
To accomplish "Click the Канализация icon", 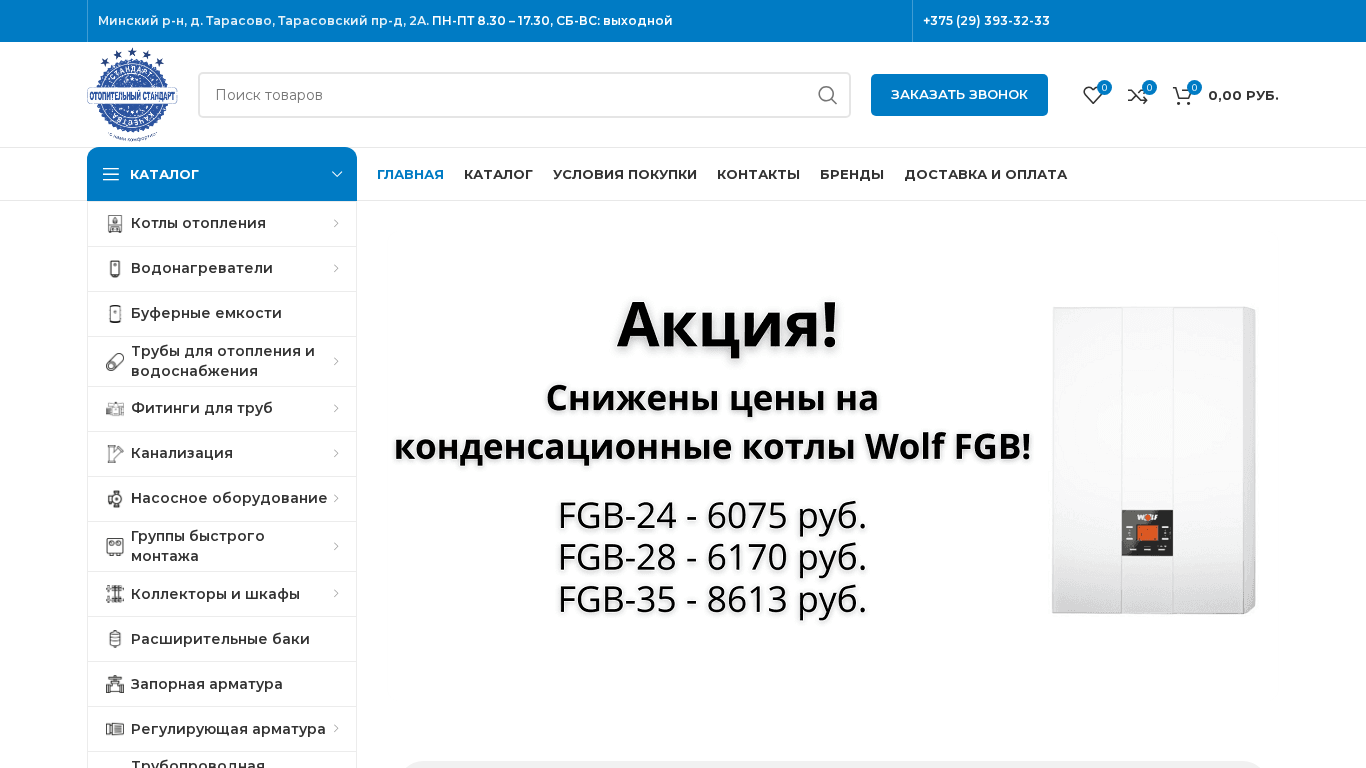I will (115, 454).
